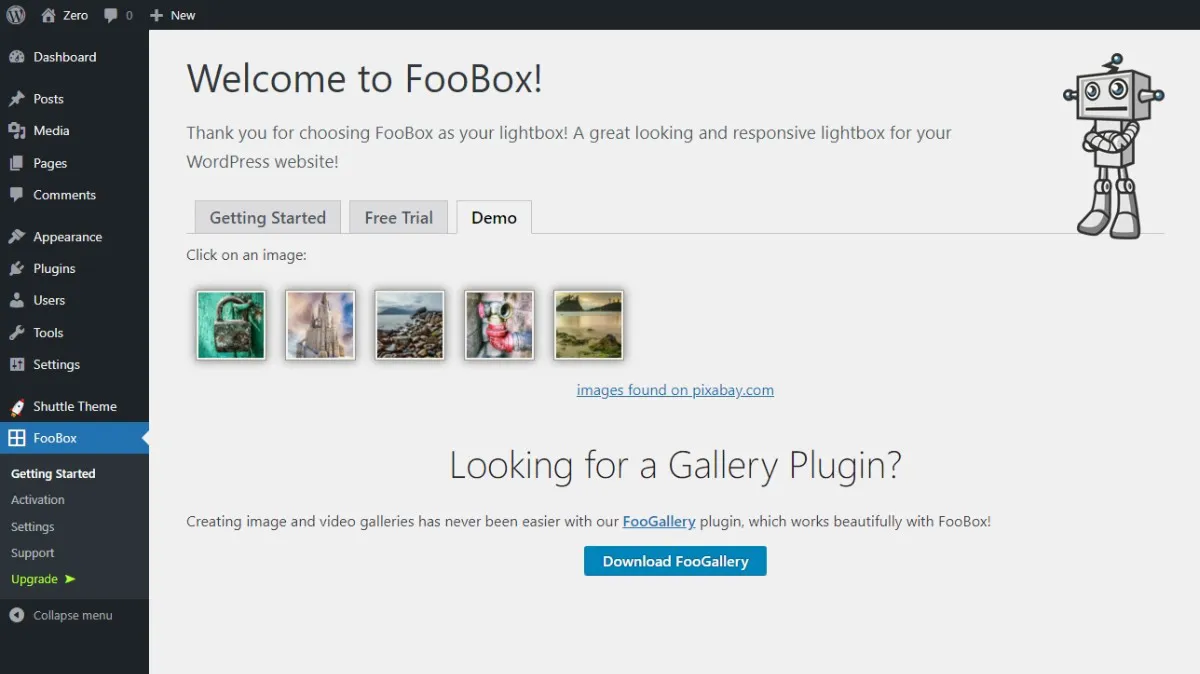Select the Posts pushpin icon
This screenshot has width=1200, height=674.
pos(17,99)
